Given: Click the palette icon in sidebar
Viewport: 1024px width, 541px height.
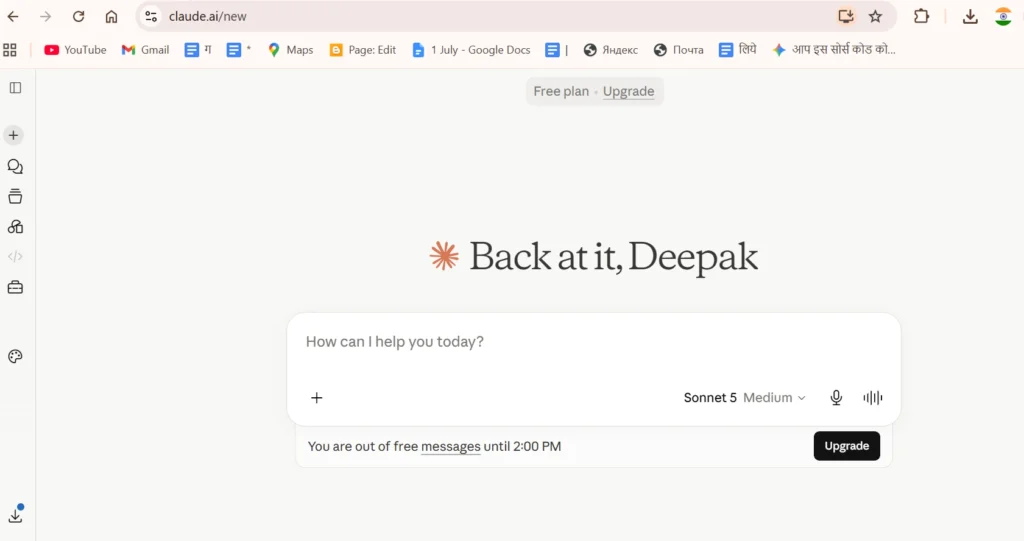Looking at the screenshot, I should click(x=15, y=356).
